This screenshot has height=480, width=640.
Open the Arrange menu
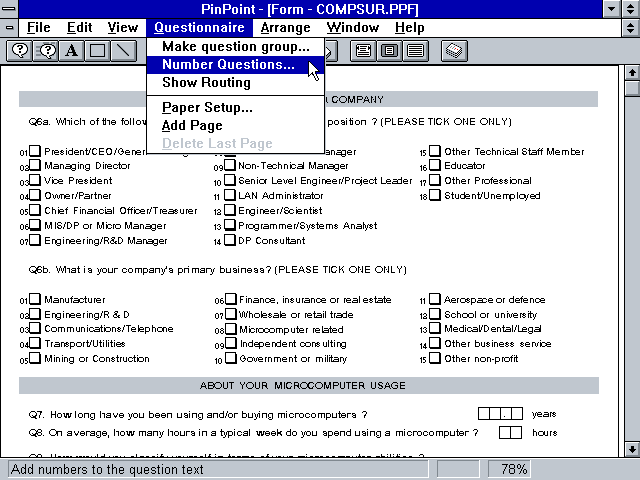click(285, 28)
